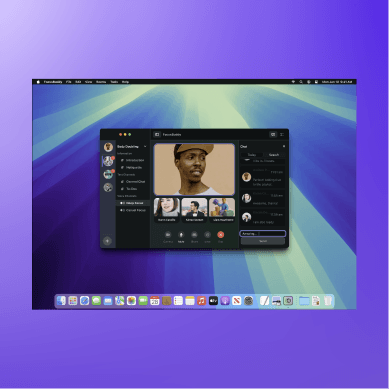Expand the server name dropdown chevron
Viewport: 389px width, 389px height.
click(145, 146)
